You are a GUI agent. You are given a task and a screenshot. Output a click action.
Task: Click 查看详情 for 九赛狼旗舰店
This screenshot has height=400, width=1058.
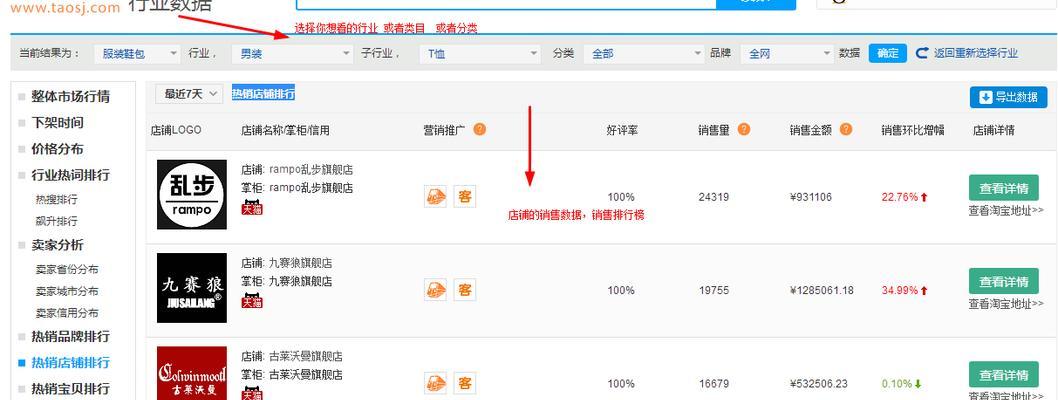tap(1003, 281)
